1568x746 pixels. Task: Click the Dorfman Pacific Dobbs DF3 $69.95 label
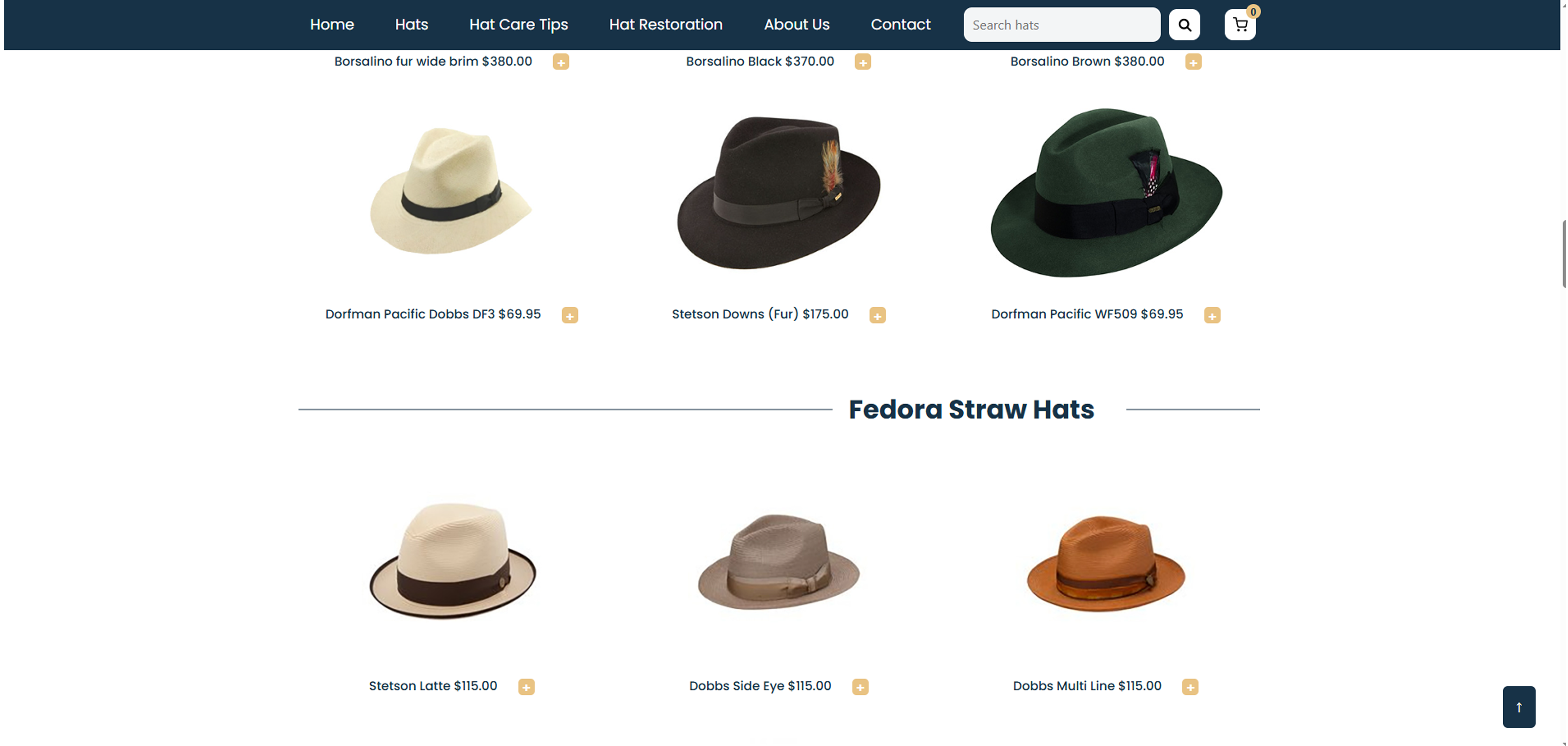coord(433,314)
